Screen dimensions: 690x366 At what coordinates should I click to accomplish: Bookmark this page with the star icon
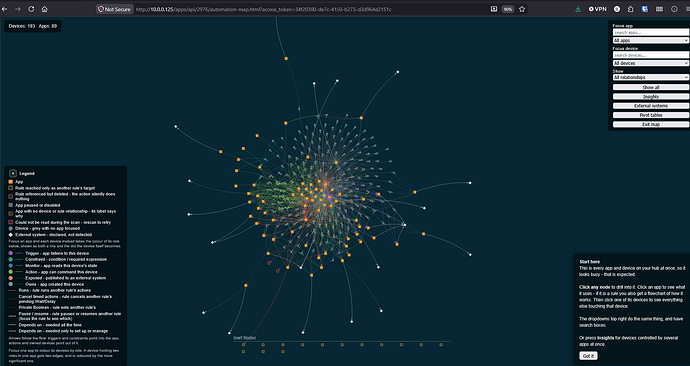click(x=522, y=9)
